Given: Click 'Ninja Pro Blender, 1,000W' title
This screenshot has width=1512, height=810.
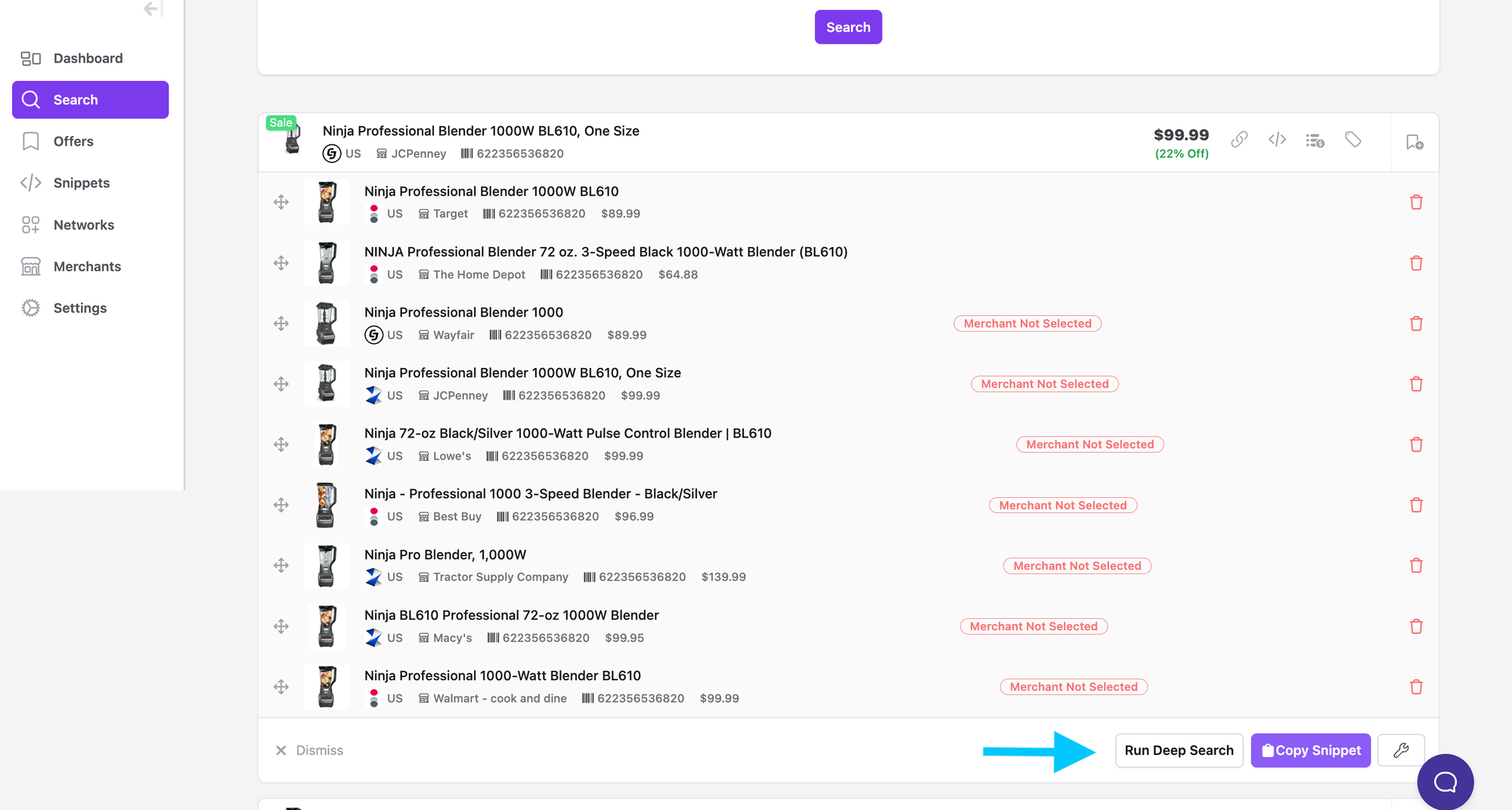Looking at the screenshot, I should [x=445, y=555].
